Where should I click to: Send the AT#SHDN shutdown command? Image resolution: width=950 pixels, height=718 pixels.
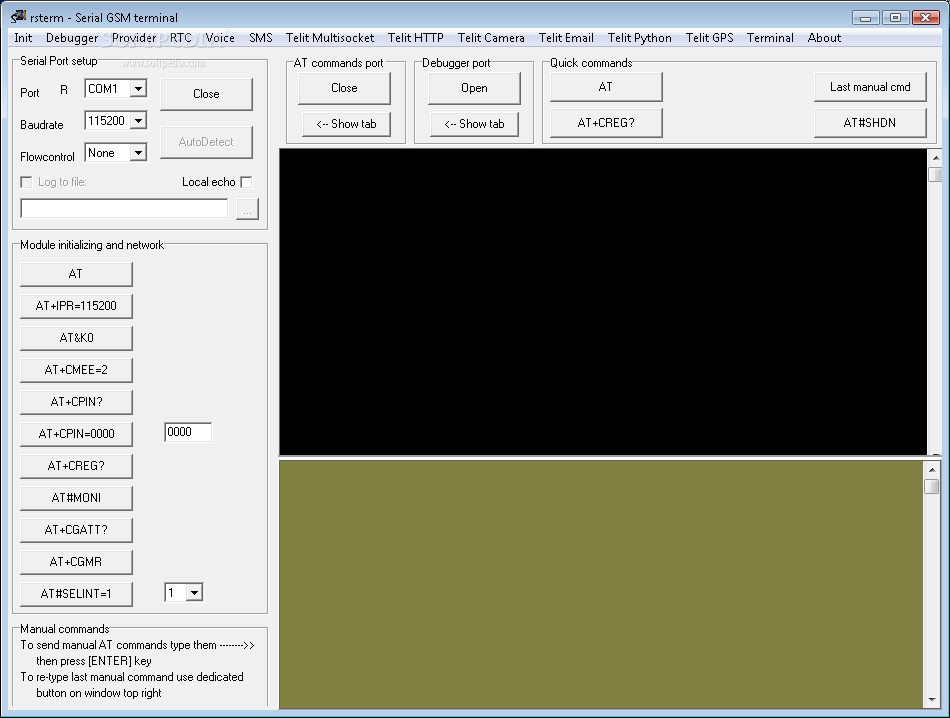click(870, 123)
